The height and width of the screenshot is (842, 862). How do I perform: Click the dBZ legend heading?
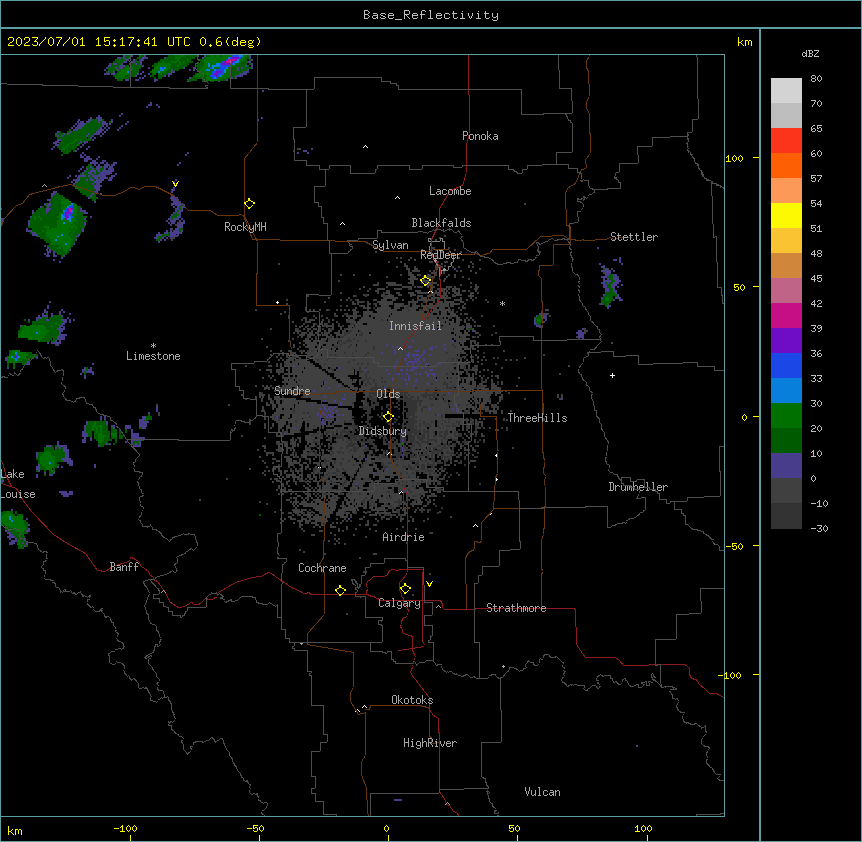point(810,53)
